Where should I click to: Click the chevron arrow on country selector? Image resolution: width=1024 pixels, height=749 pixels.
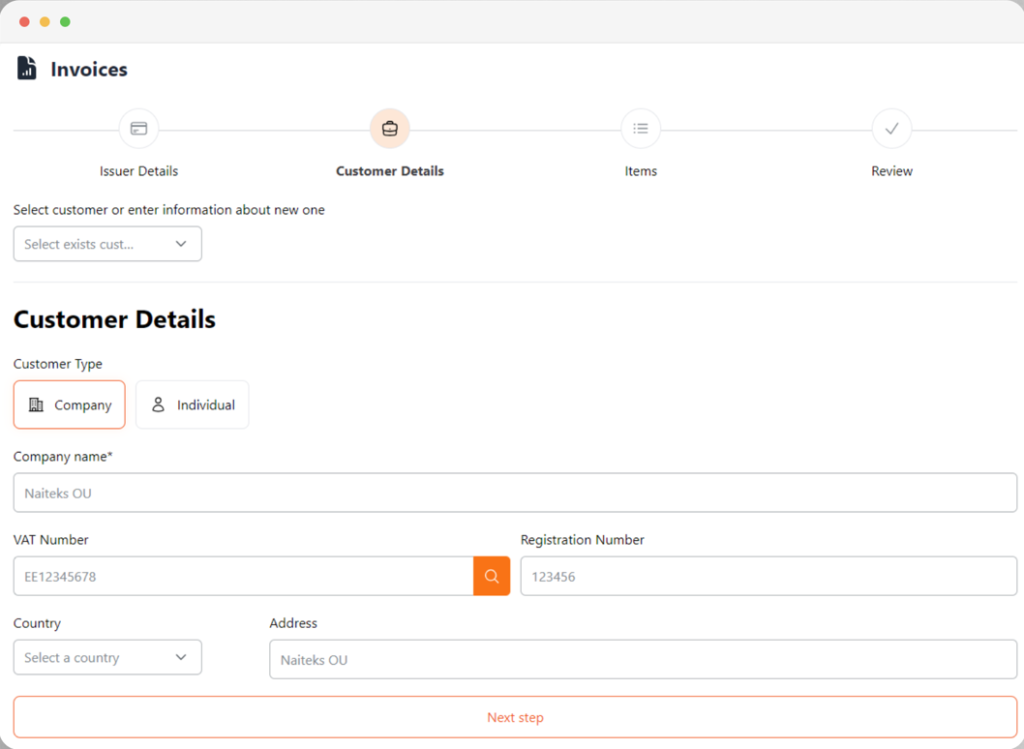tap(181, 658)
